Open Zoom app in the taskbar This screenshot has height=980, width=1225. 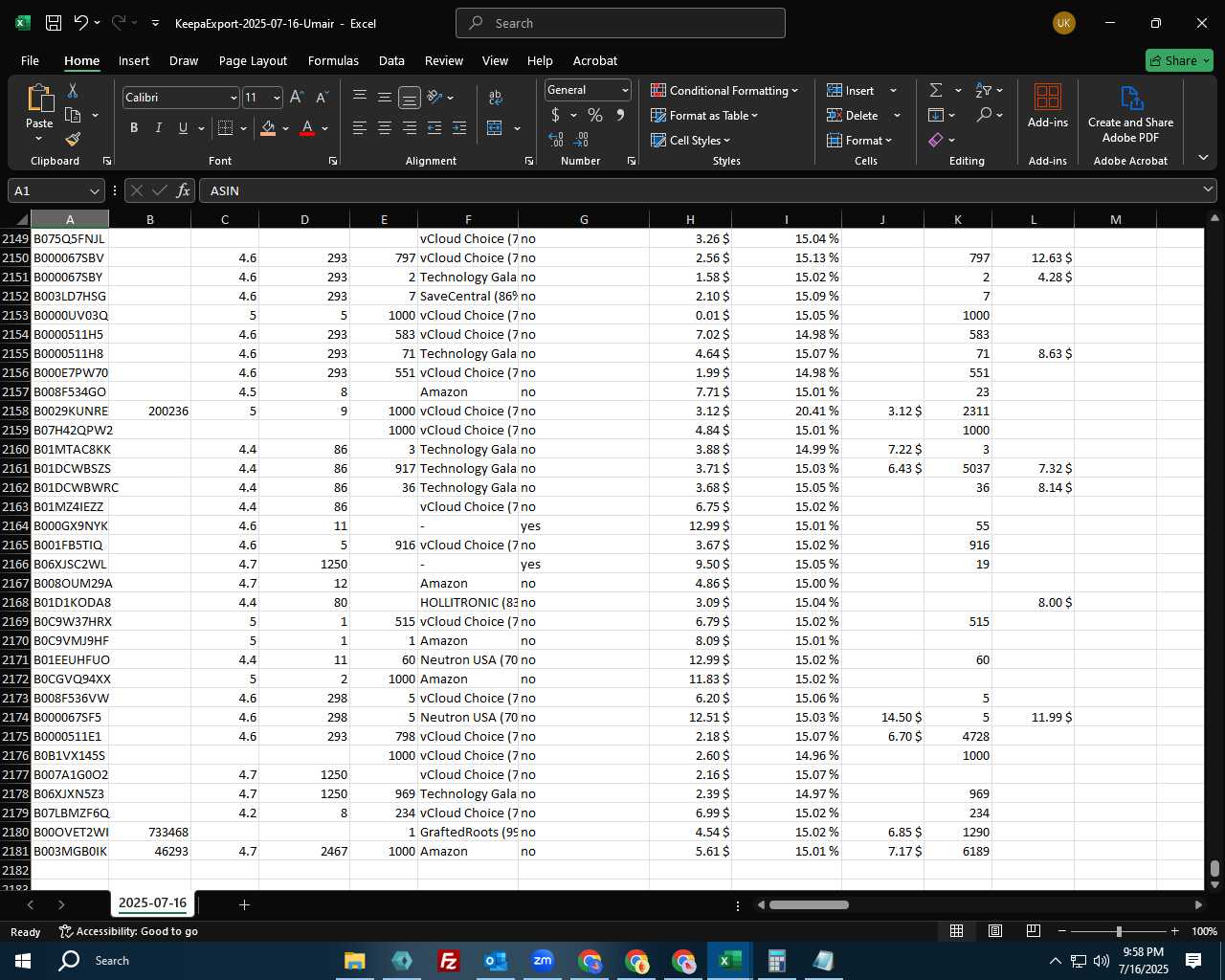(x=543, y=960)
